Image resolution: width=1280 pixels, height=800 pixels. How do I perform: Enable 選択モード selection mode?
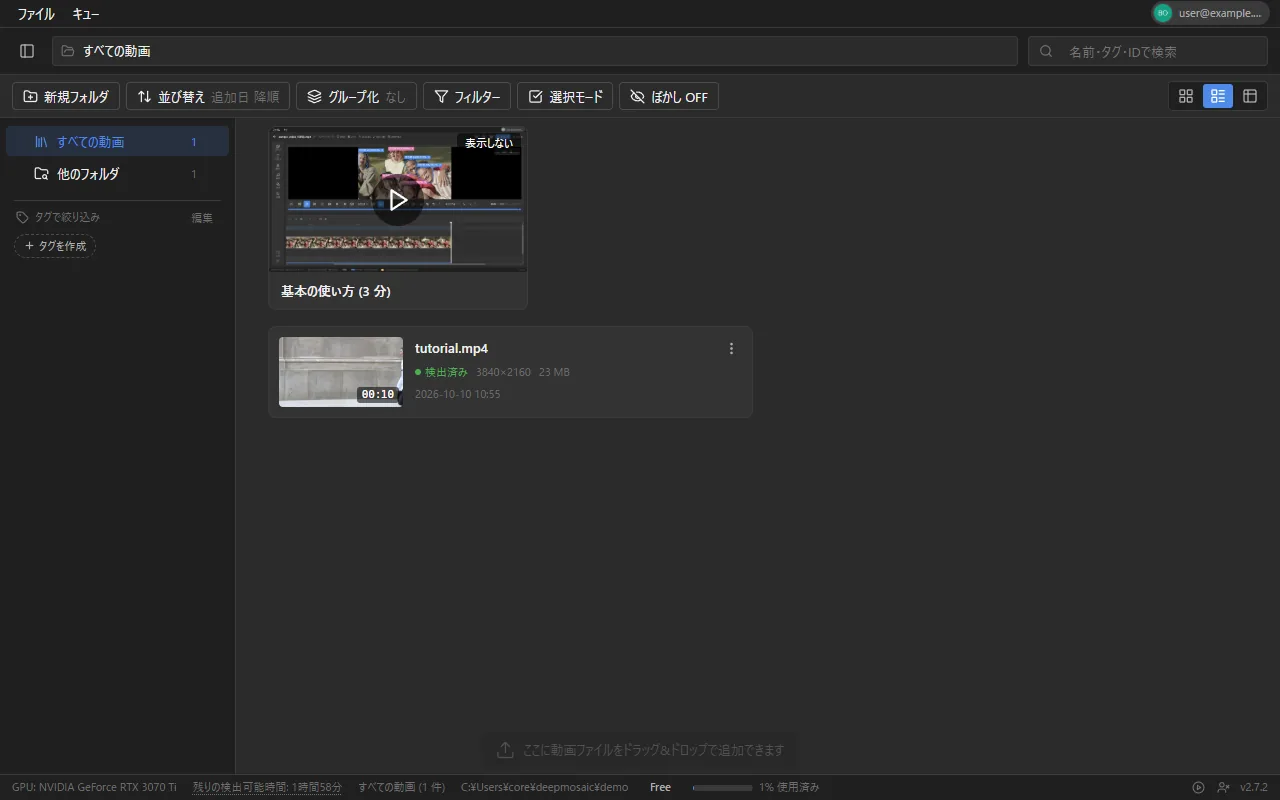click(x=565, y=97)
